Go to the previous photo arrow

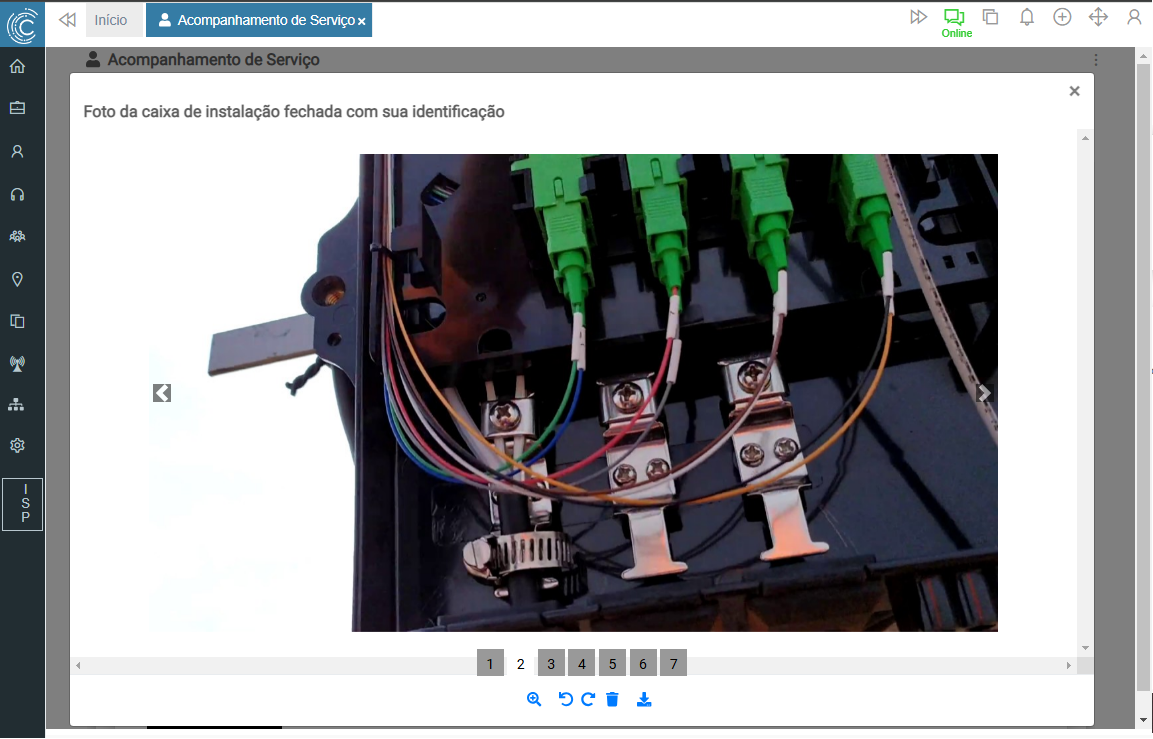click(x=162, y=393)
